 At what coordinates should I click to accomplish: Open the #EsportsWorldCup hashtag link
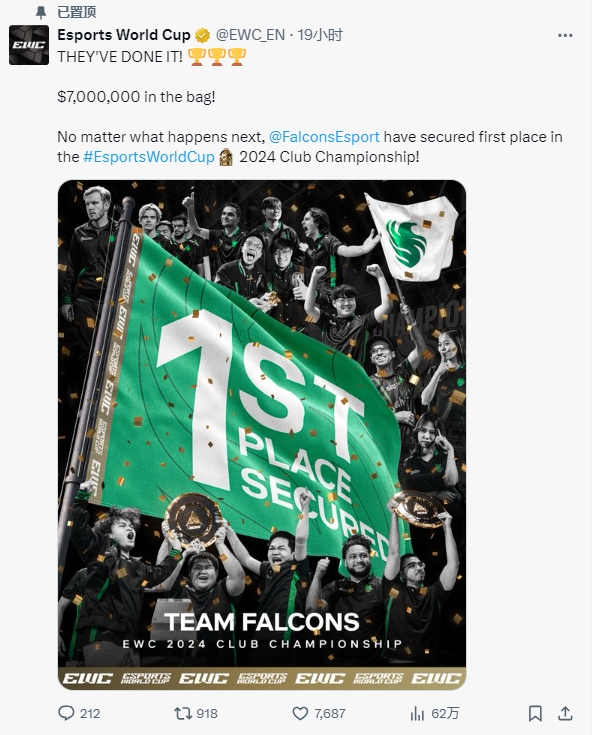[x=149, y=157]
